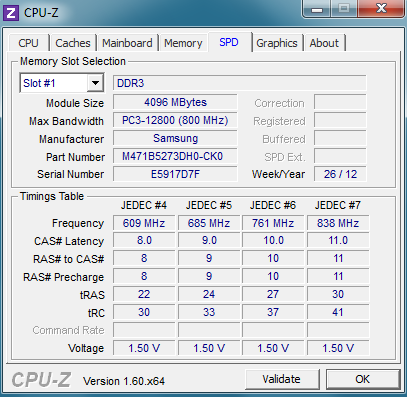The image size is (407, 397).
Task: Click the PC3-12800 (800 MHz) bandwidth value
Action: pyautogui.click(x=175, y=120)
